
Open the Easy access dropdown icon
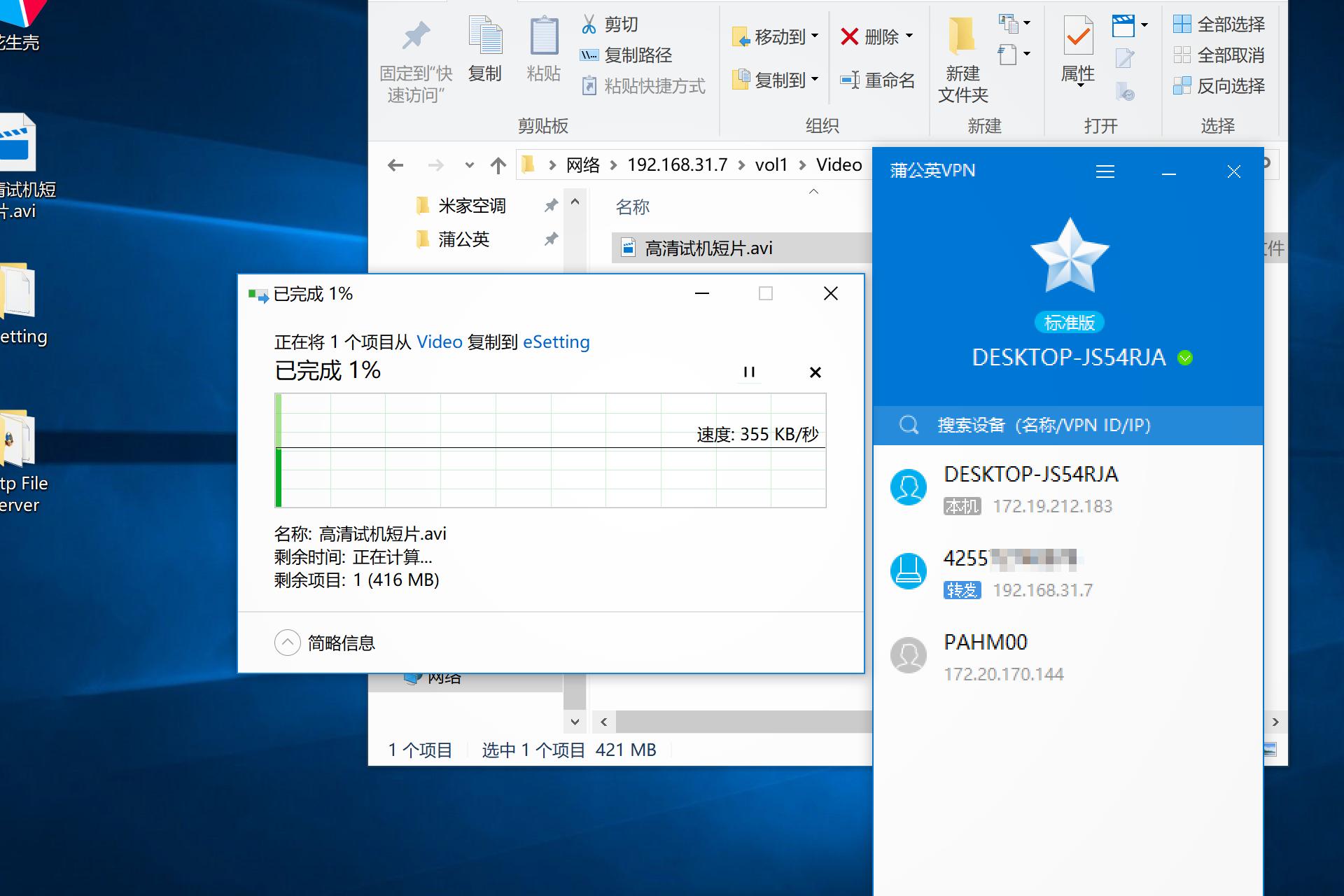tap(1014, 54)
